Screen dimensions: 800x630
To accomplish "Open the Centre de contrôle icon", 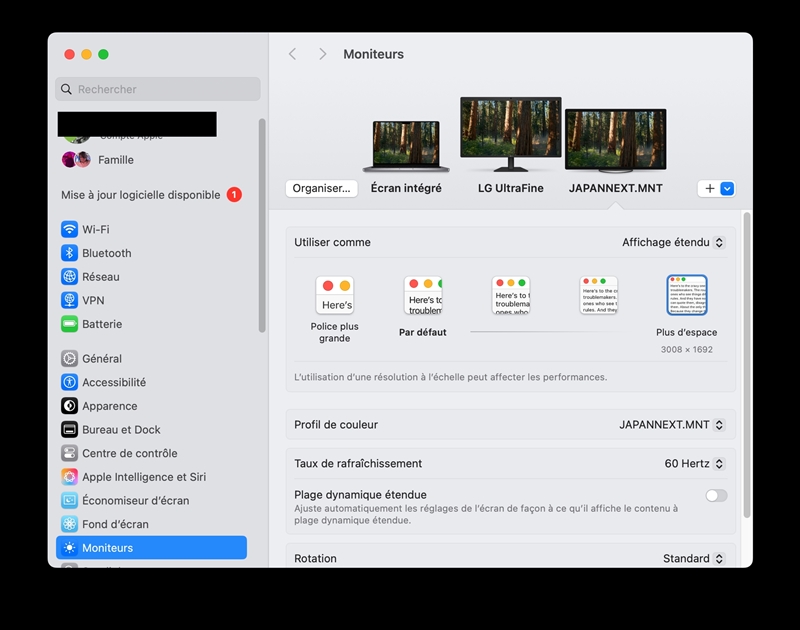I will [69, 453].
